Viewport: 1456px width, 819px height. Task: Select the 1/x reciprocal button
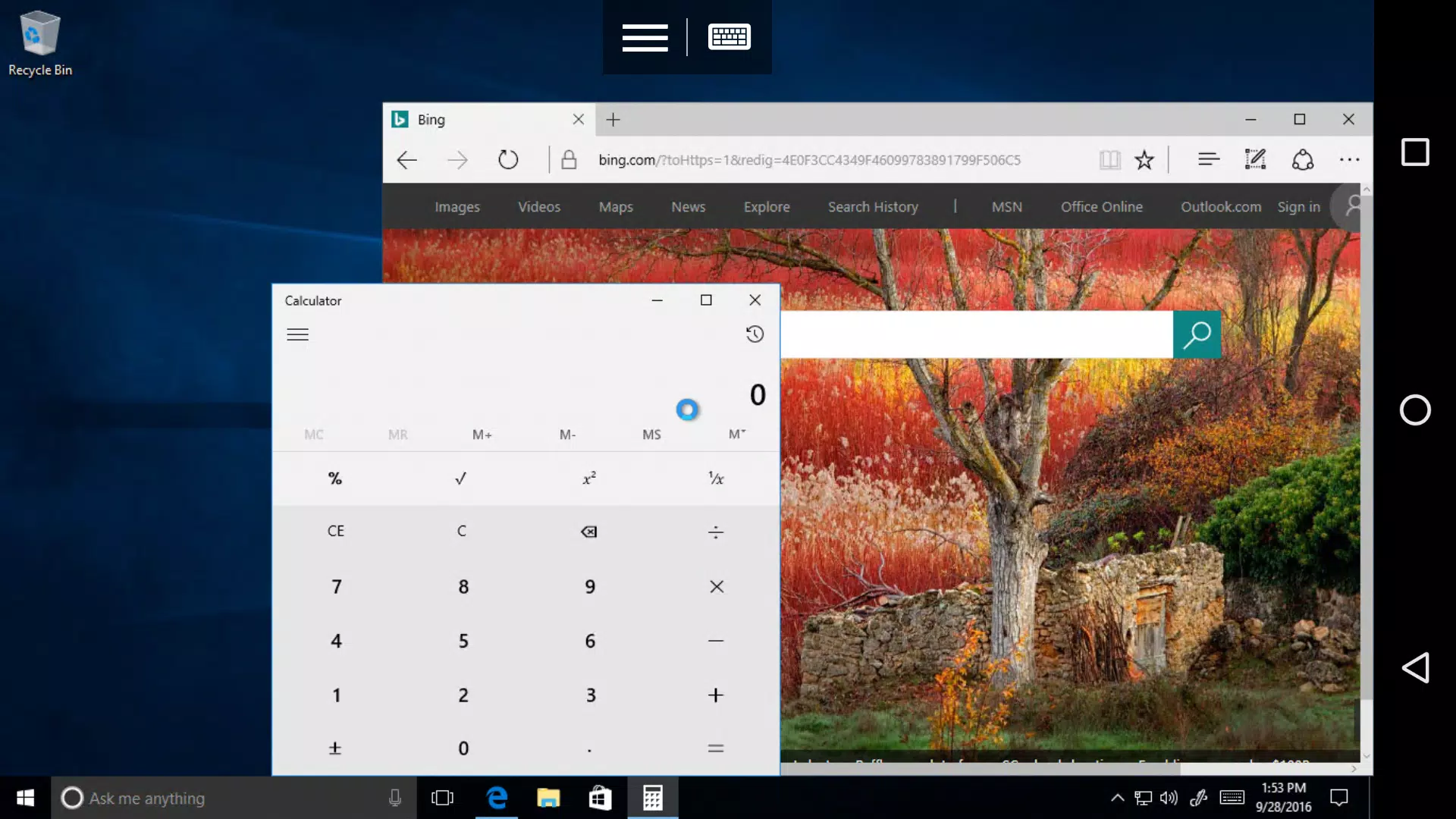point(717,478)
